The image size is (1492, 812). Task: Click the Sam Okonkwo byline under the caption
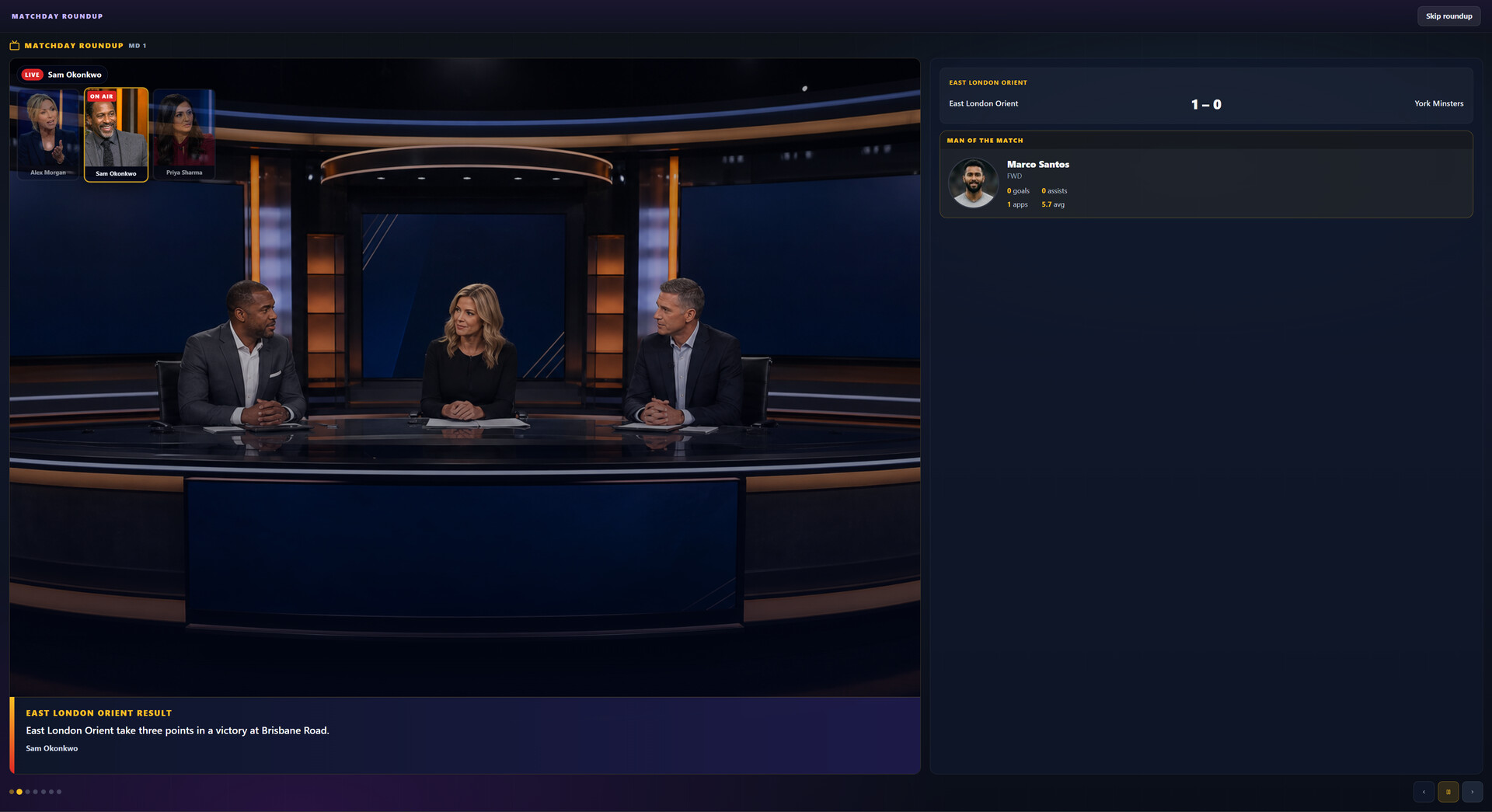click(52, 748)
